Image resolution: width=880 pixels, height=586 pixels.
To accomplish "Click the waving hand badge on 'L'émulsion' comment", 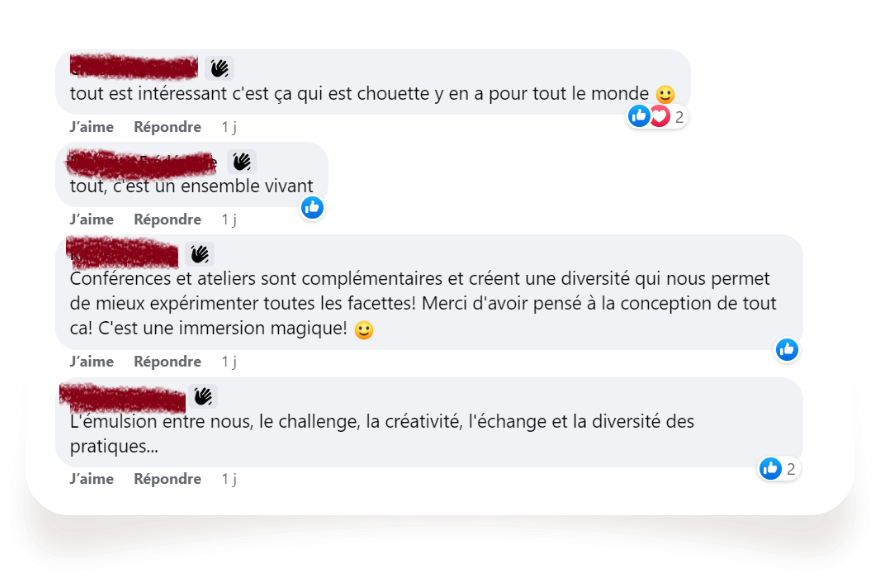I will tap(203, 396).
